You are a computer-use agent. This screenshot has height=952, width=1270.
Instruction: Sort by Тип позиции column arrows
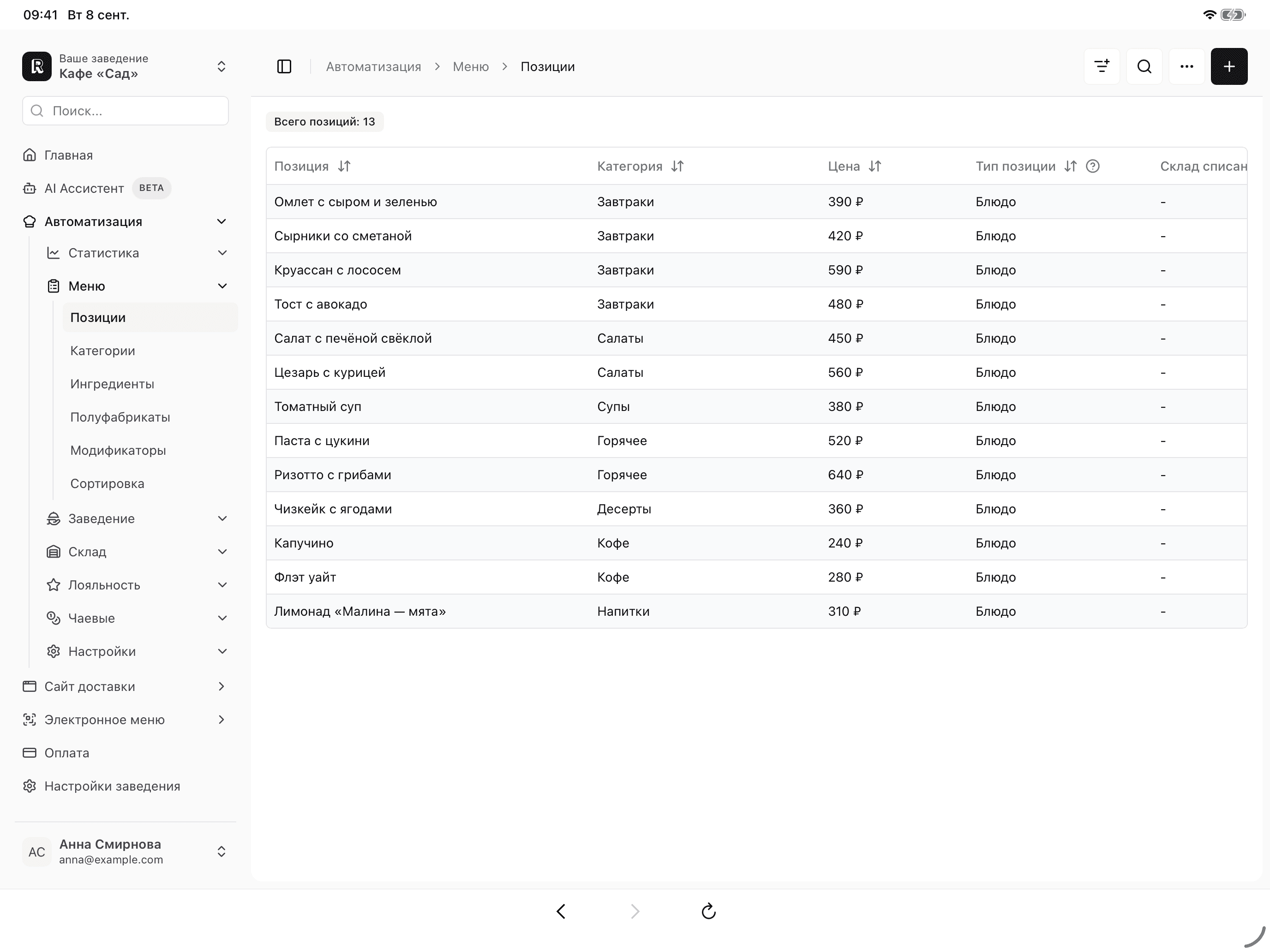1070,167
